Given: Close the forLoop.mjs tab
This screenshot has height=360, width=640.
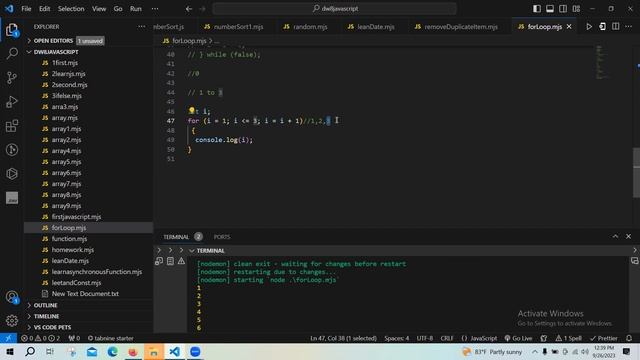Looking at the screenshot, I should 569,27.
